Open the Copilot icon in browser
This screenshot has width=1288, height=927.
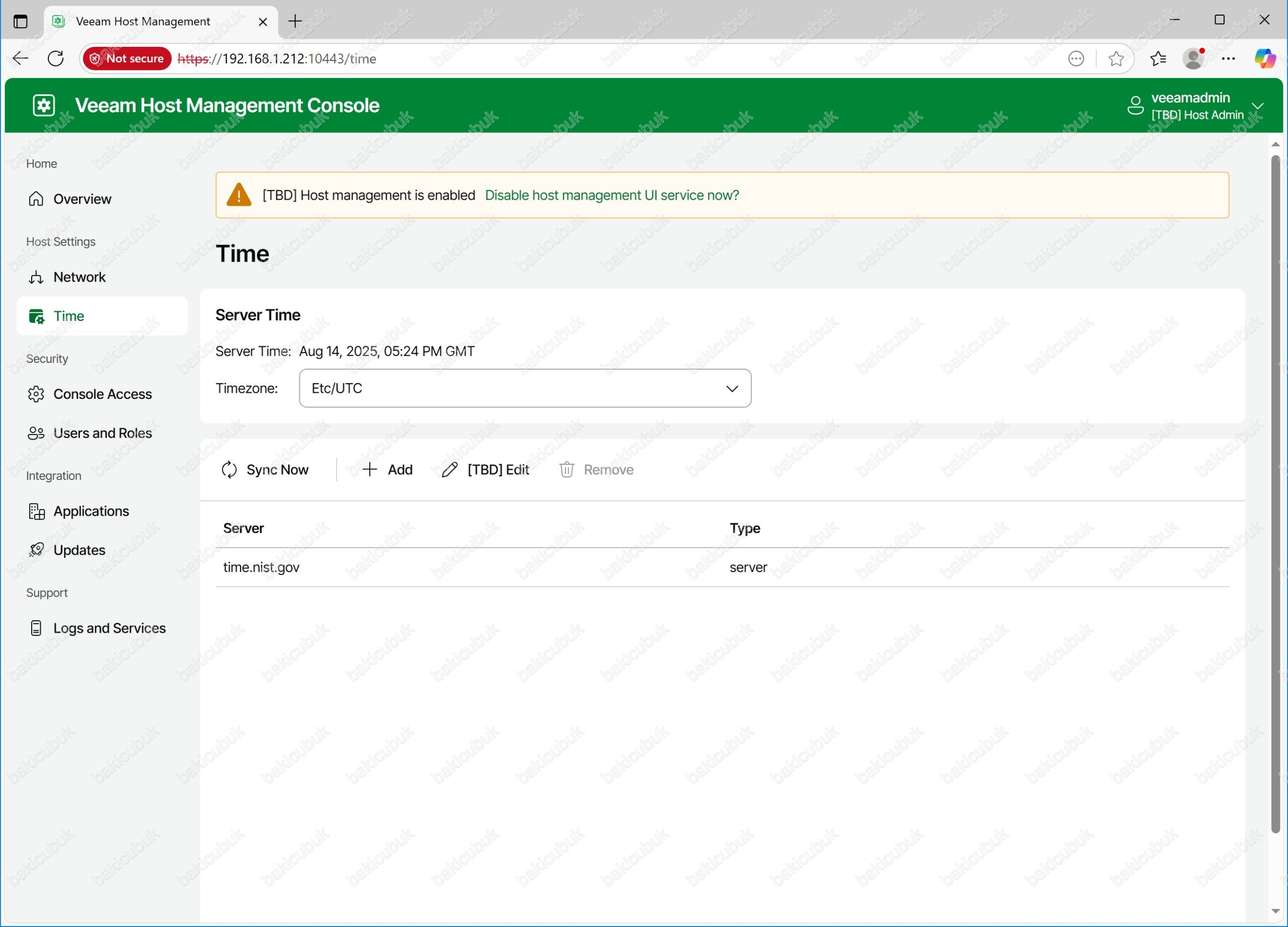[x=1264, y=58]
